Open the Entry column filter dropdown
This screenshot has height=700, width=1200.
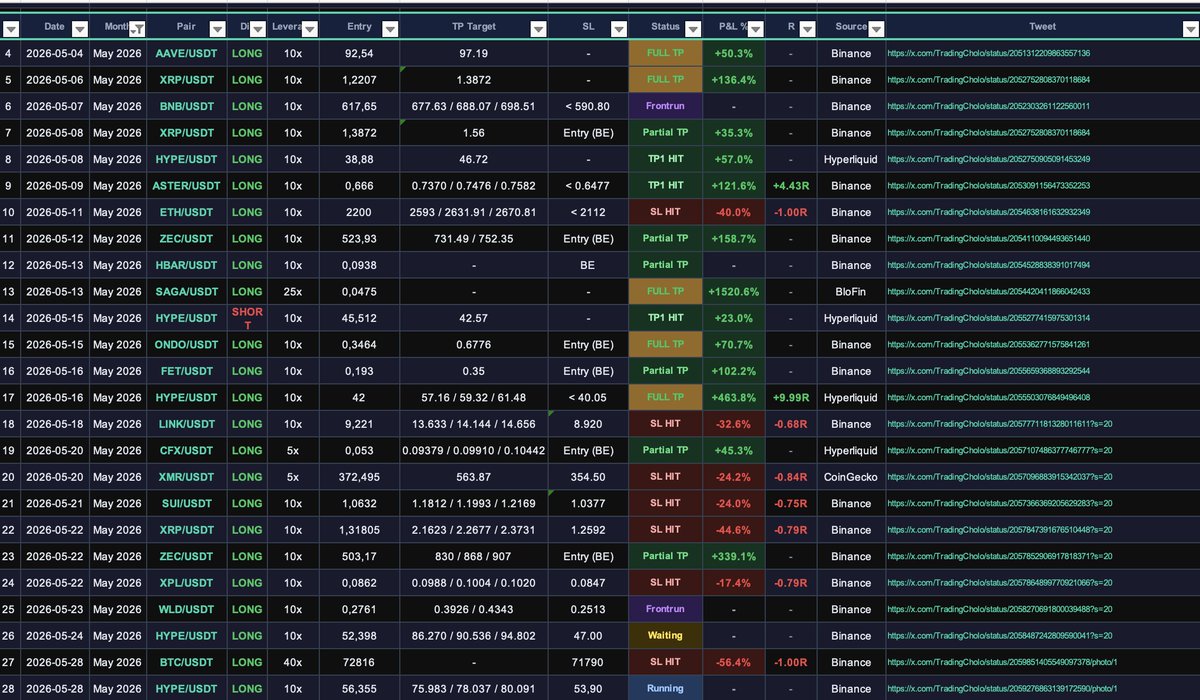[390, 28]
